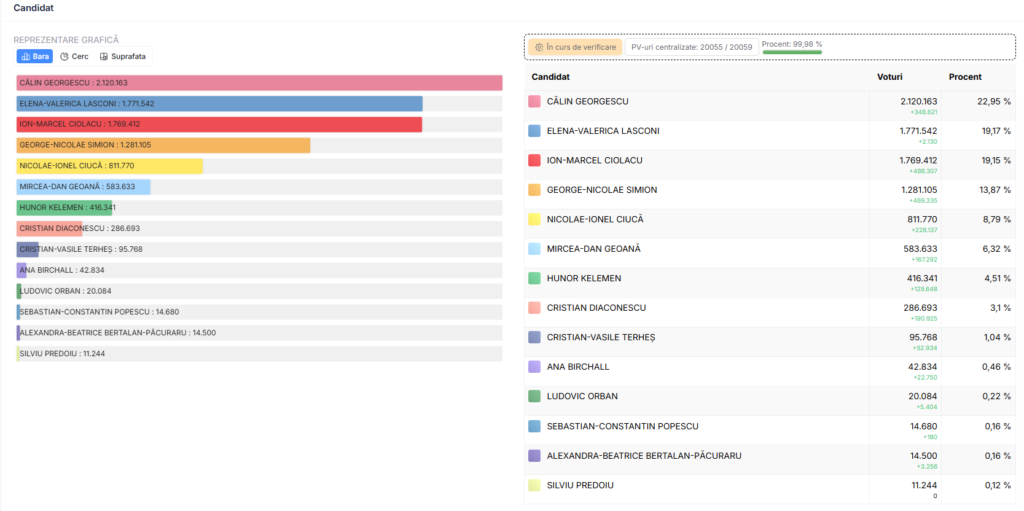Click Hunor Kelemen's green color swatch
This screenshot has height=511, width=1024.
pos(534,278)
